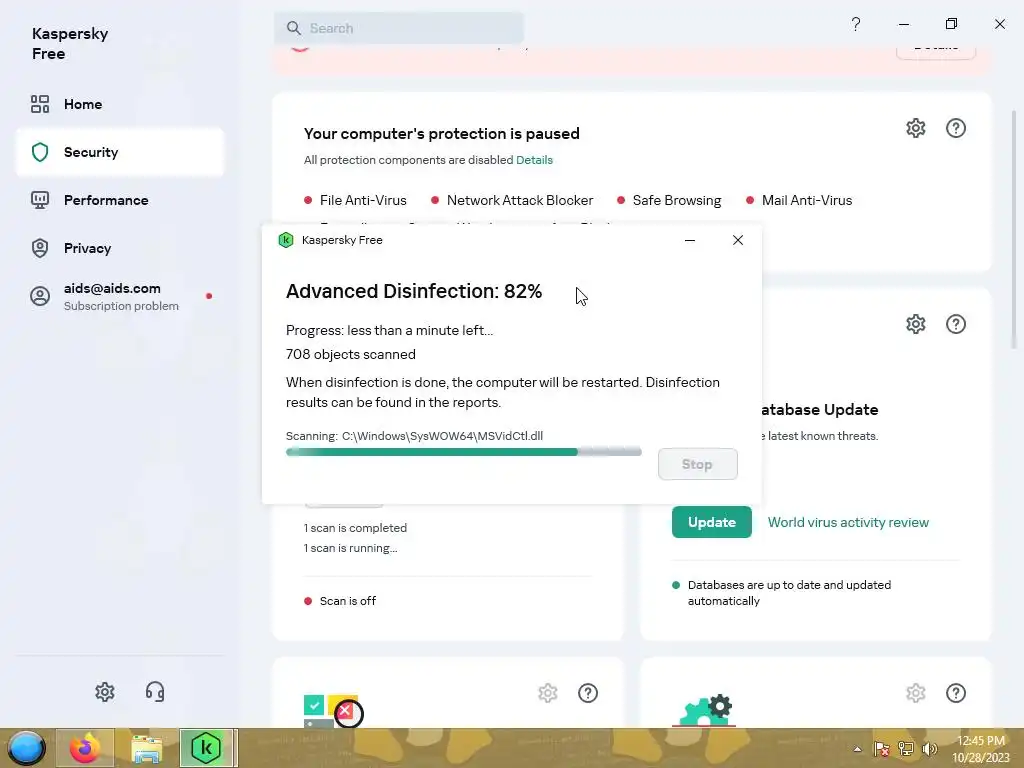Launch Firefox from the taskbar
Viewport: 1024px width, 768px height.
(85, 748)
